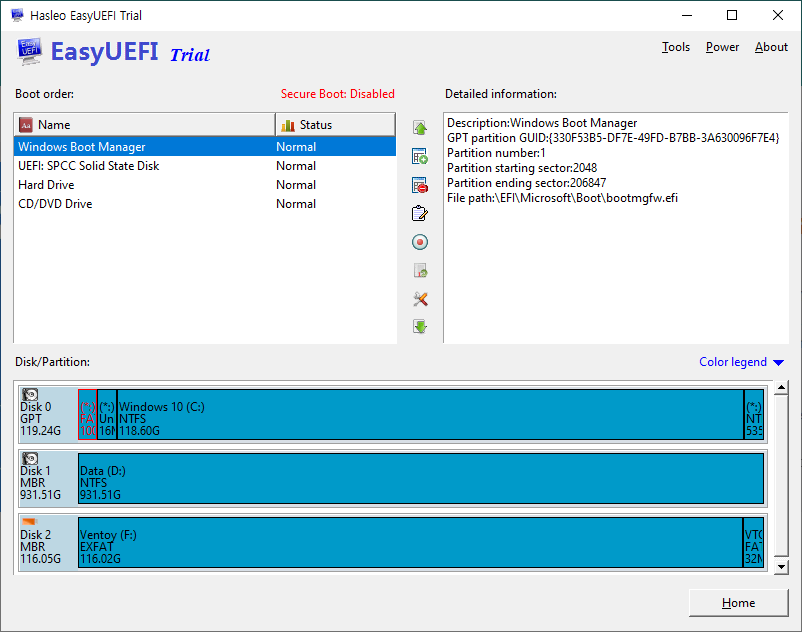802x632 pixels.
Task: Select the Windows 10 (C:) NTFS partition
Action: (x=430, y=414)
